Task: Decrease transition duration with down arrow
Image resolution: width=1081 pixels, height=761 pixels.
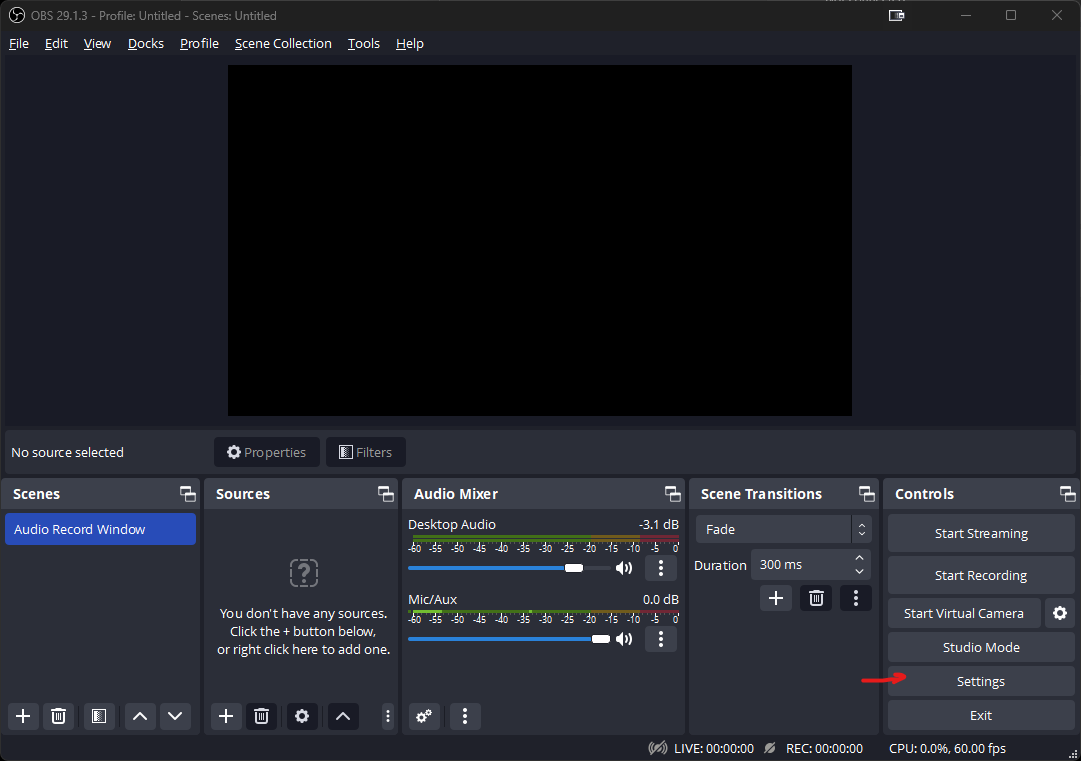Action: point(859,571)
